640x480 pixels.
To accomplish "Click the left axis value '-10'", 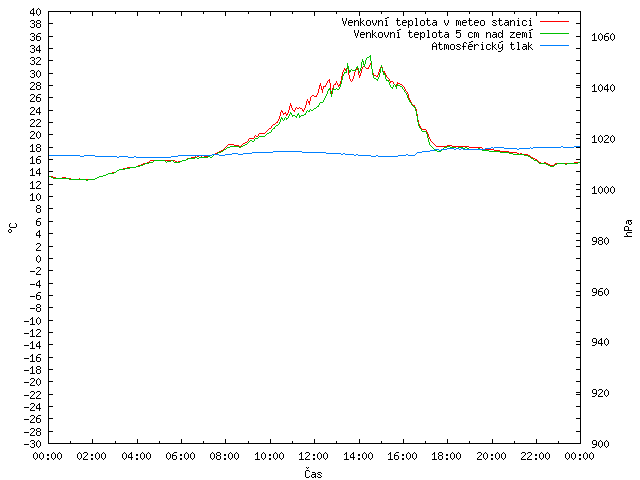I will (33, 321).
